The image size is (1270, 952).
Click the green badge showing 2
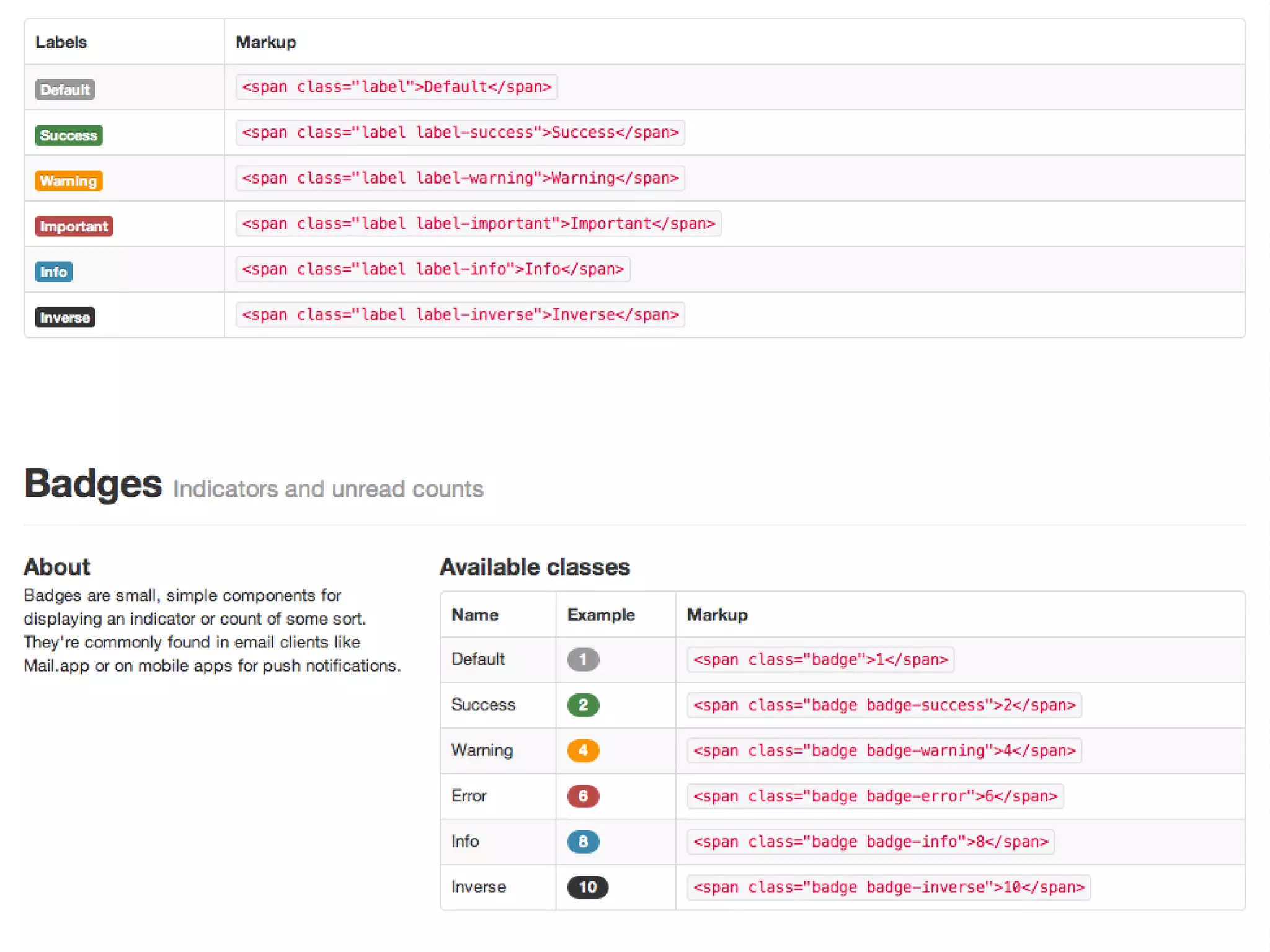click(x=582, y=705)
